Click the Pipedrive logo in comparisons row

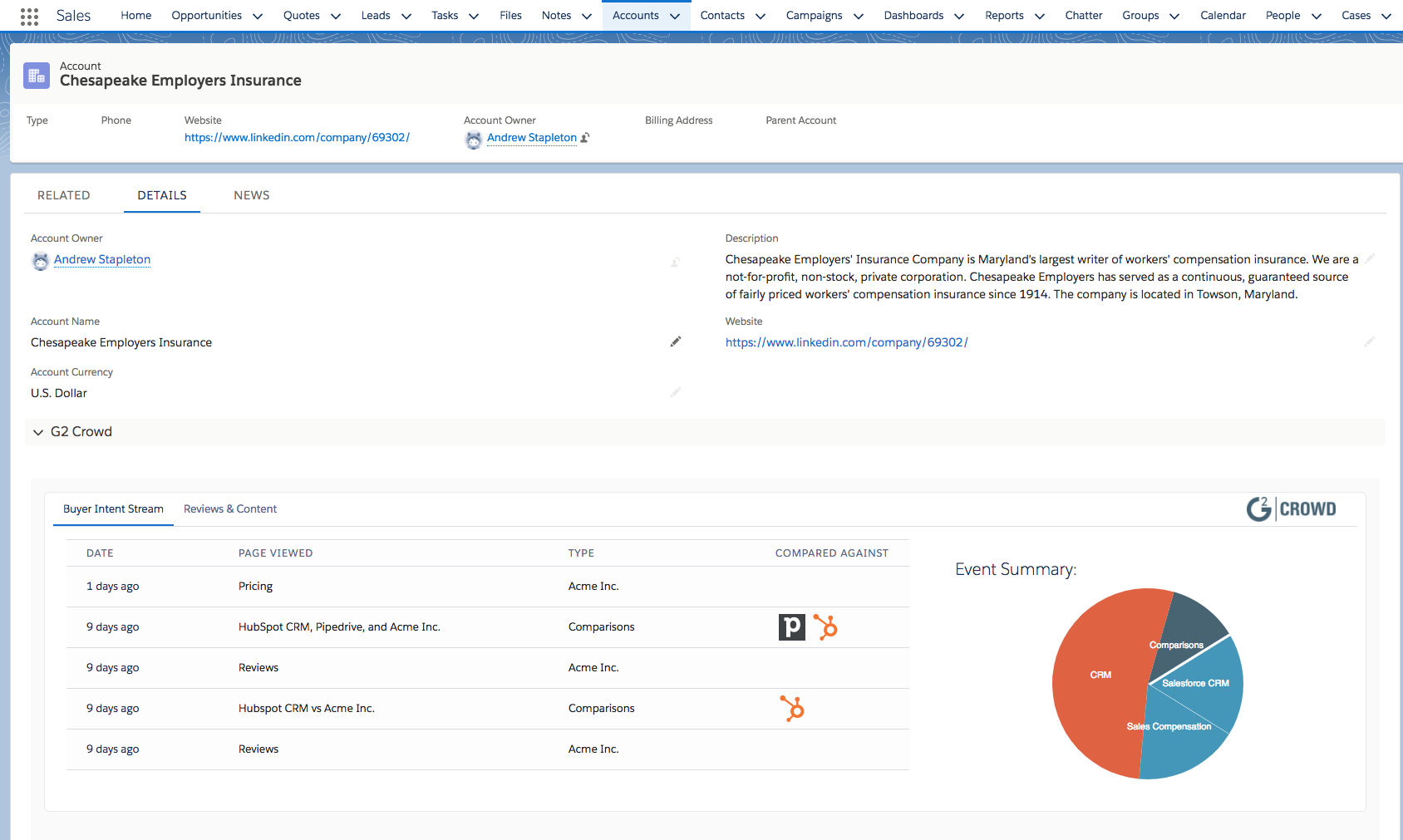(791, 627)
